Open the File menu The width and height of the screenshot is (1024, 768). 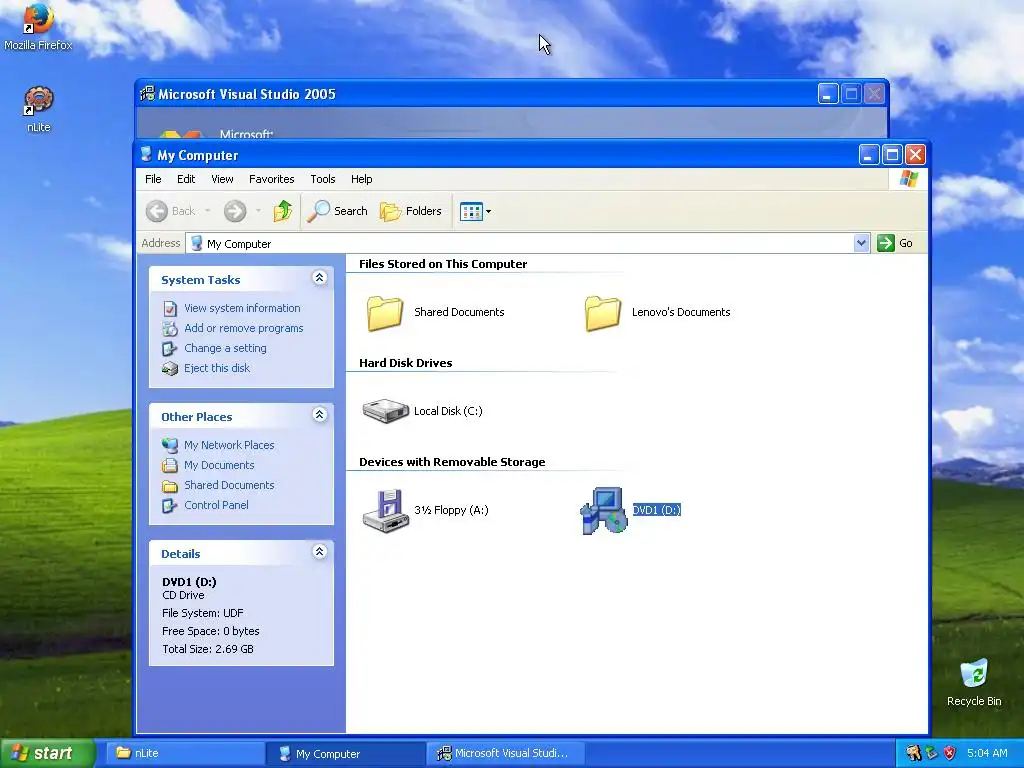point(153,179)
